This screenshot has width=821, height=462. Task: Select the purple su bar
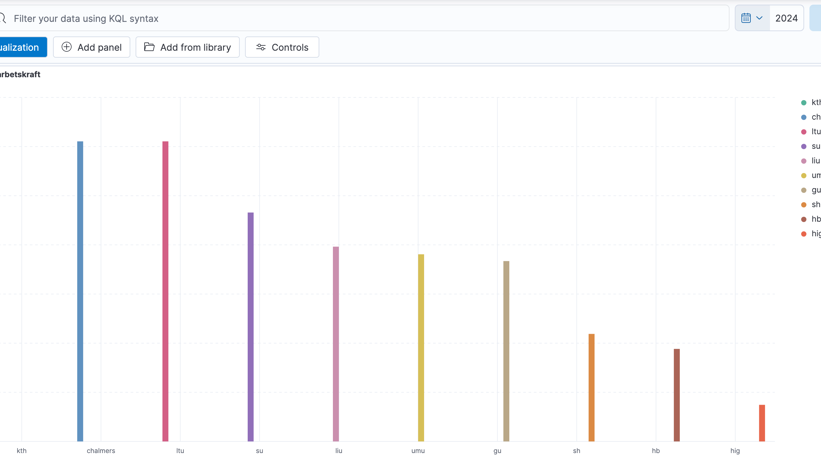point(251,326)
